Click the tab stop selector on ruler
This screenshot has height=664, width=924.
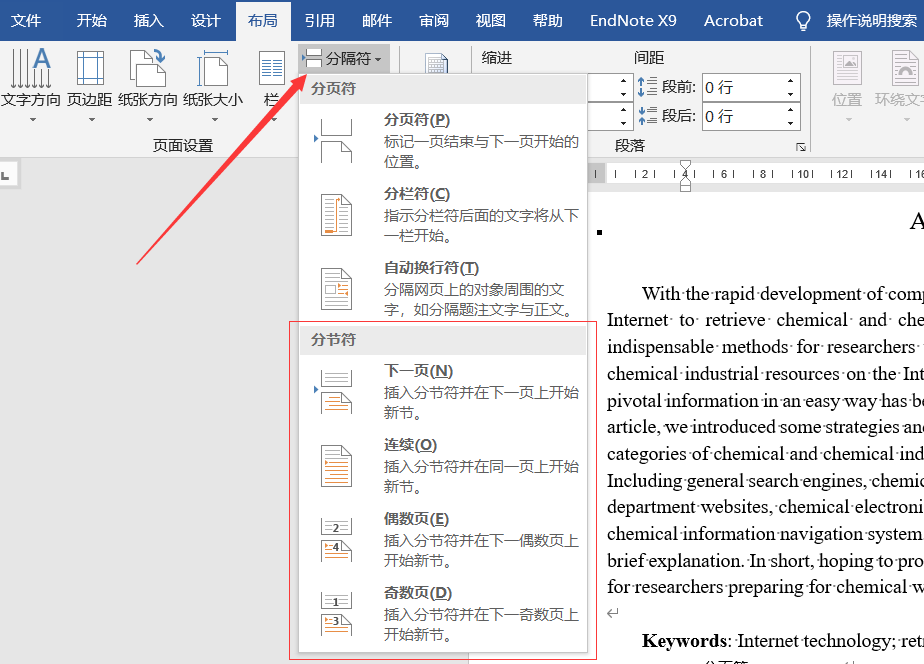pyautogui.click(x=6, y=175)
